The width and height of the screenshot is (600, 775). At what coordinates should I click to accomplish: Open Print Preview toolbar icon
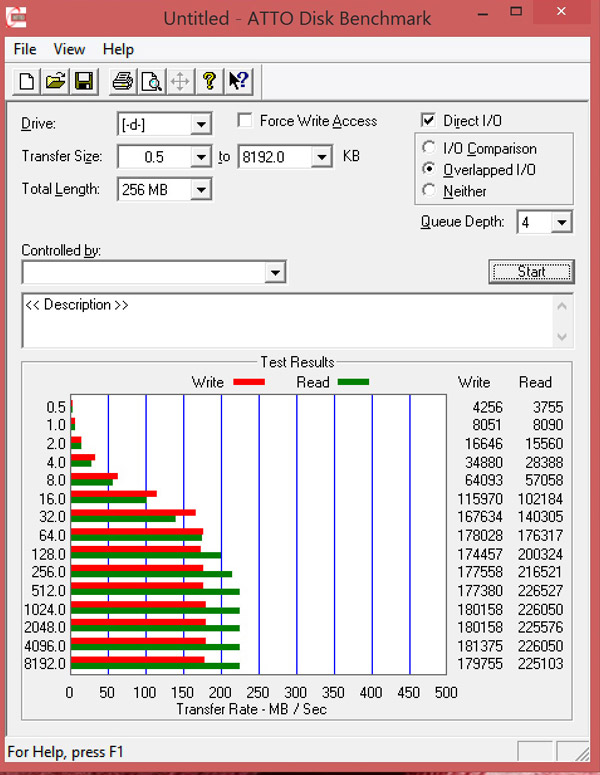[151, 82]
